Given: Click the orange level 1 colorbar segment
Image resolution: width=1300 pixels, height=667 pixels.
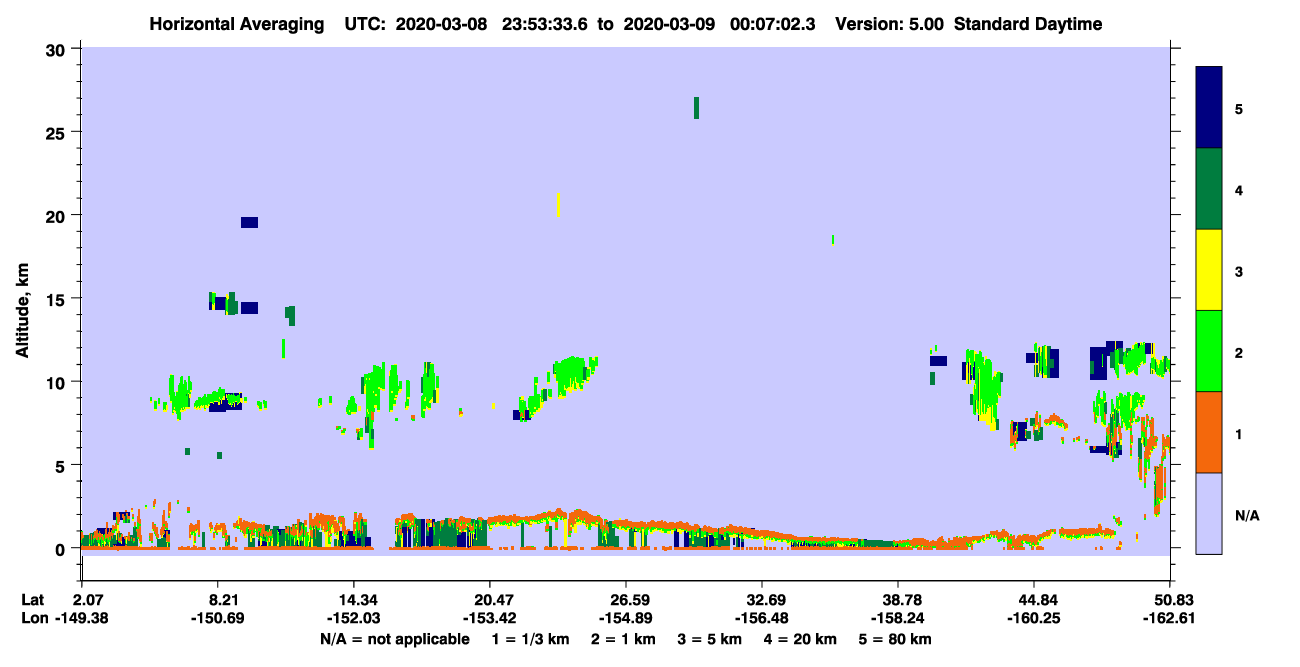Looking at the screenshot, I should tap(1209, 432).
